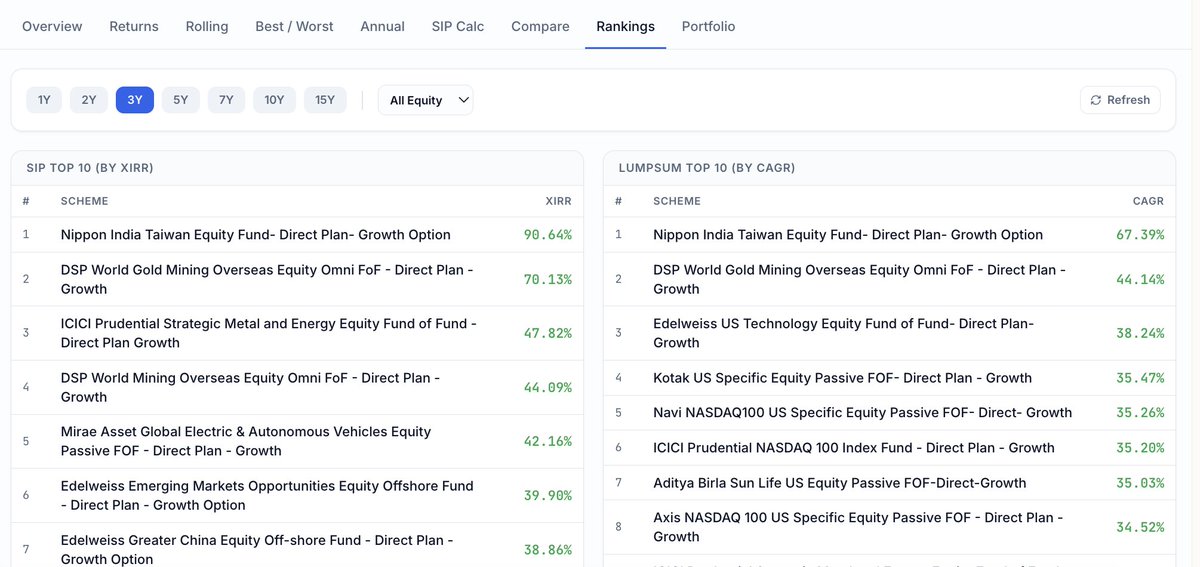Click the 38.86% XIRR value
The image size is (1200, 567).
[x=548, y=550]
